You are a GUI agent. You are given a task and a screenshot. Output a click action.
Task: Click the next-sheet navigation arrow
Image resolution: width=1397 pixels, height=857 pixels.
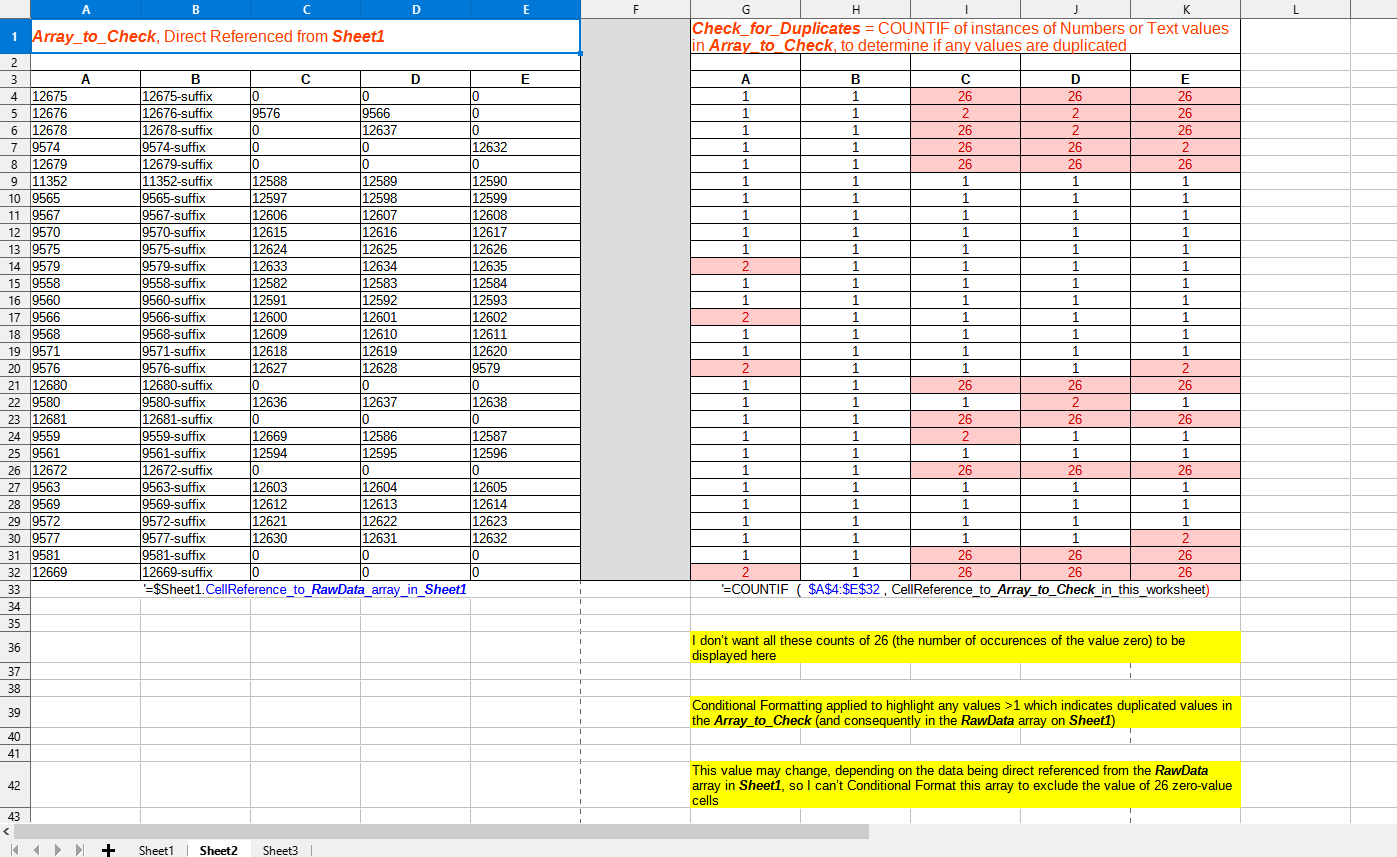tap(58, 851)
